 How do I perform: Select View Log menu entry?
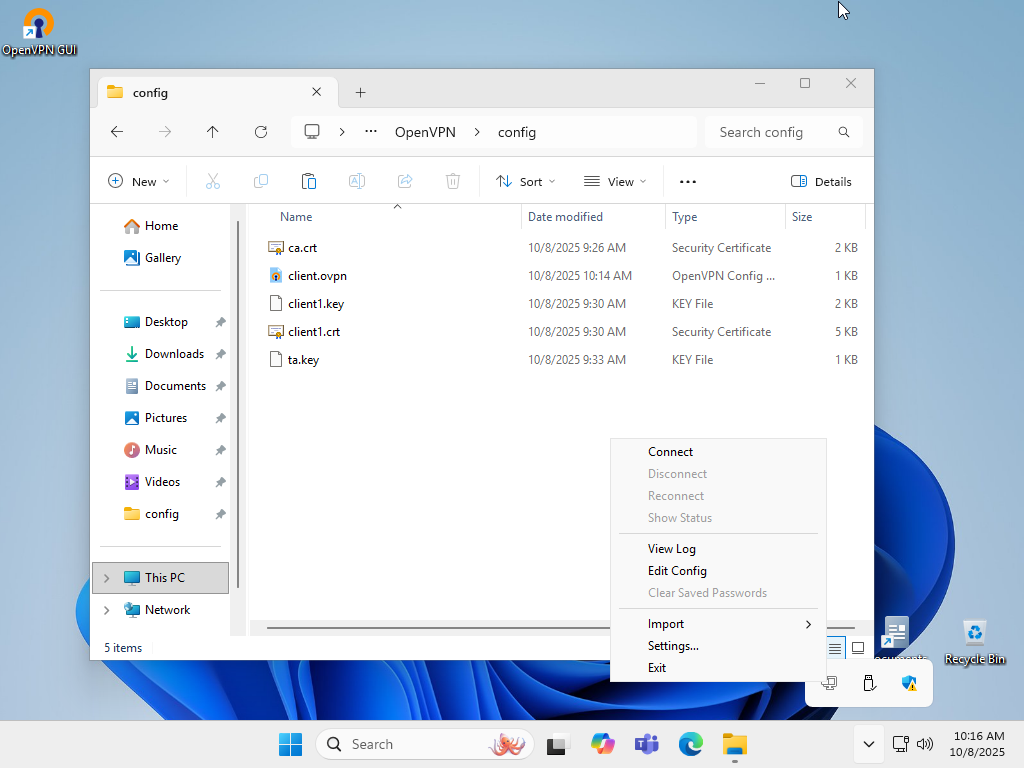tap(671, 549)
